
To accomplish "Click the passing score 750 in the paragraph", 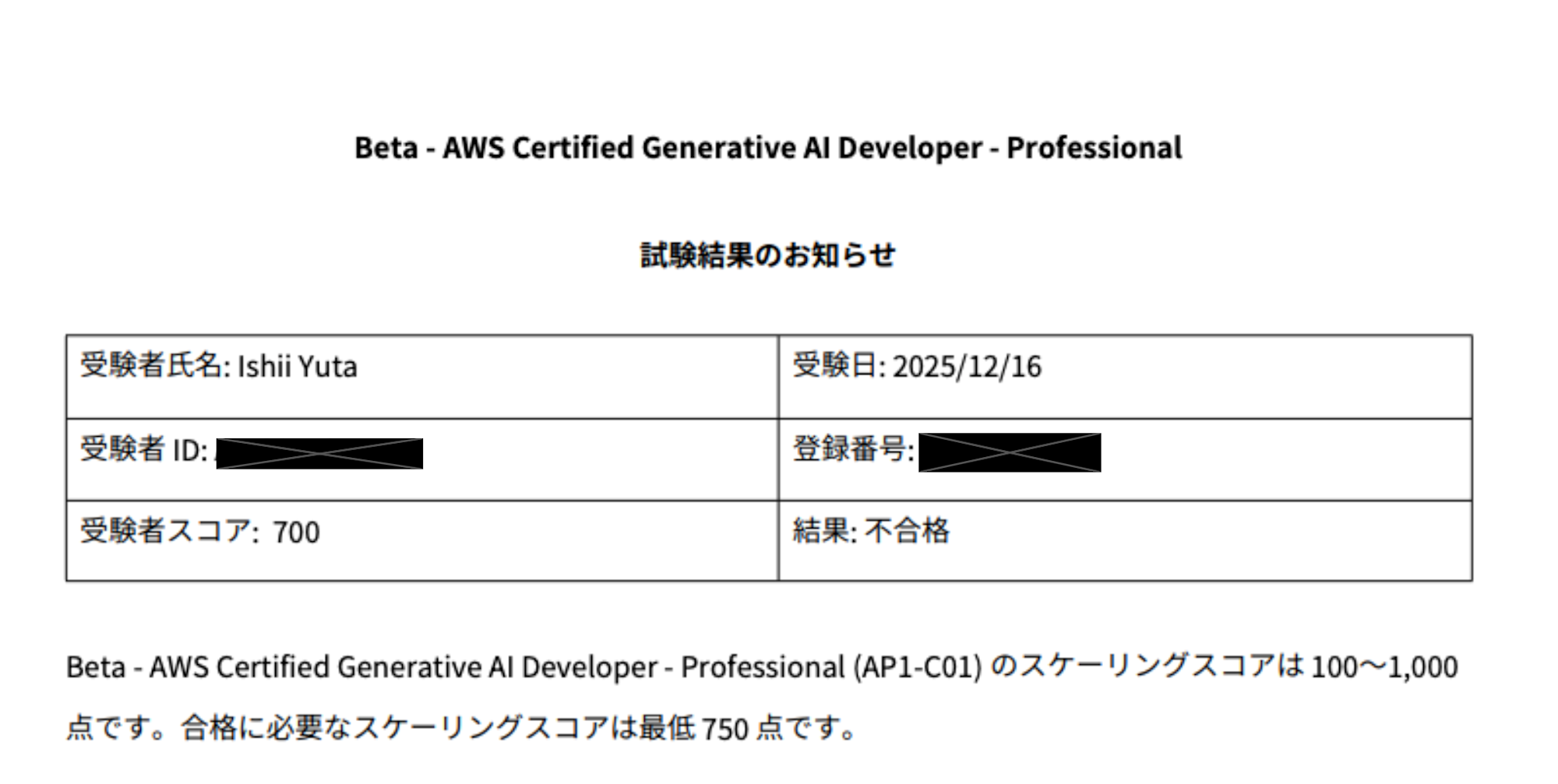I will 724,730.
